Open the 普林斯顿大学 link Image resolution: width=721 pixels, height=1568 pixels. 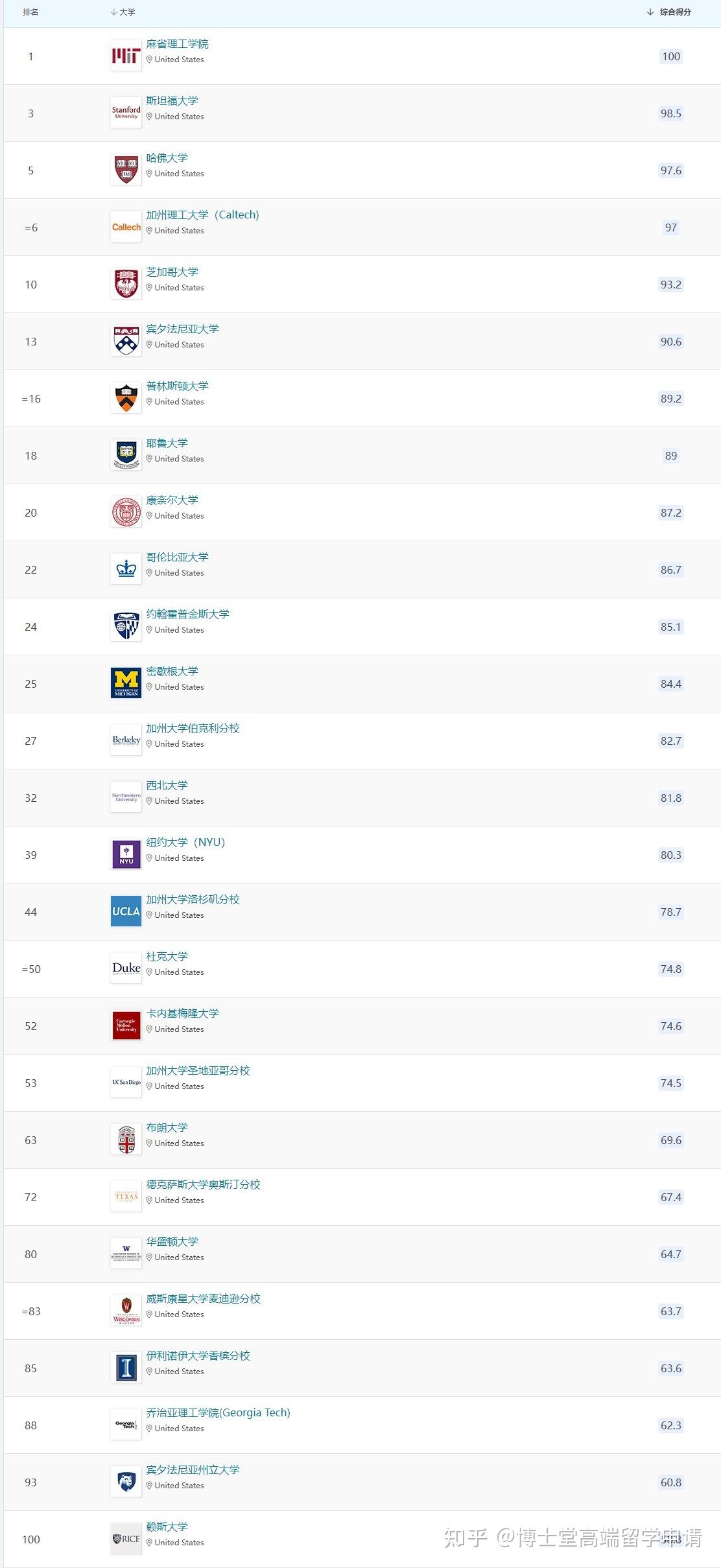[x=177, y=386]
